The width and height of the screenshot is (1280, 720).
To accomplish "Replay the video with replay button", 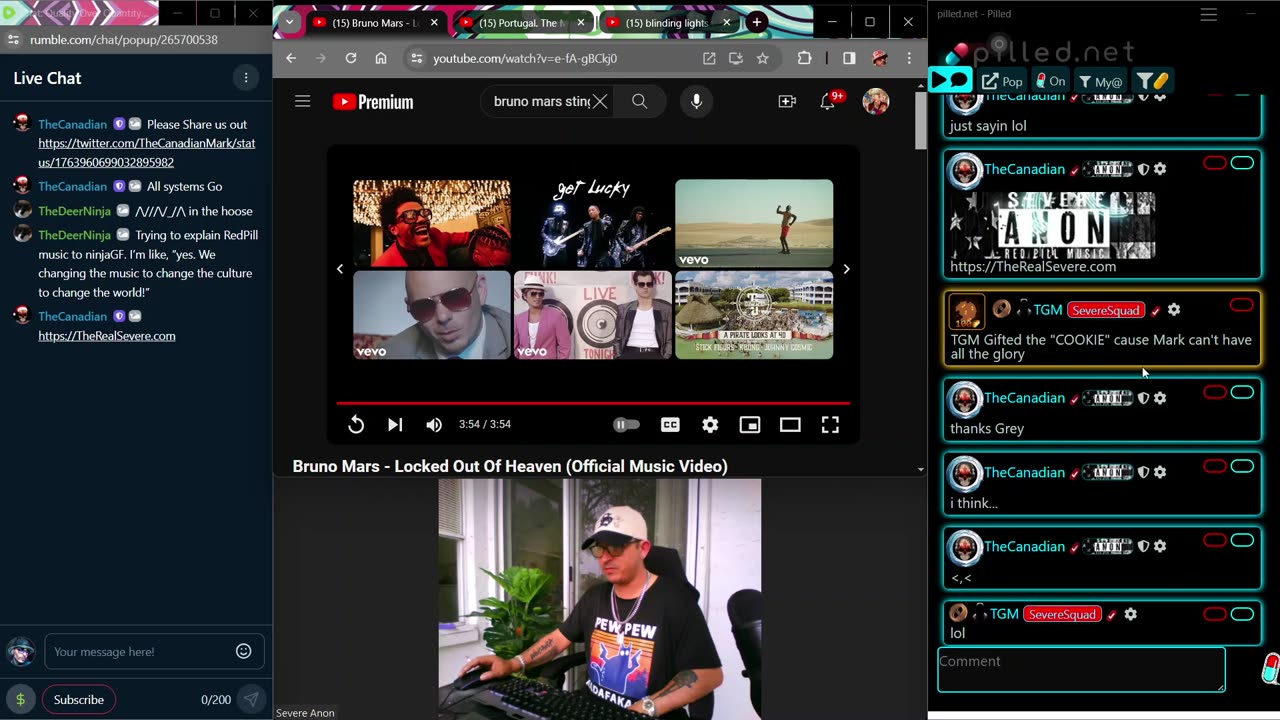I will pos(356,425).
